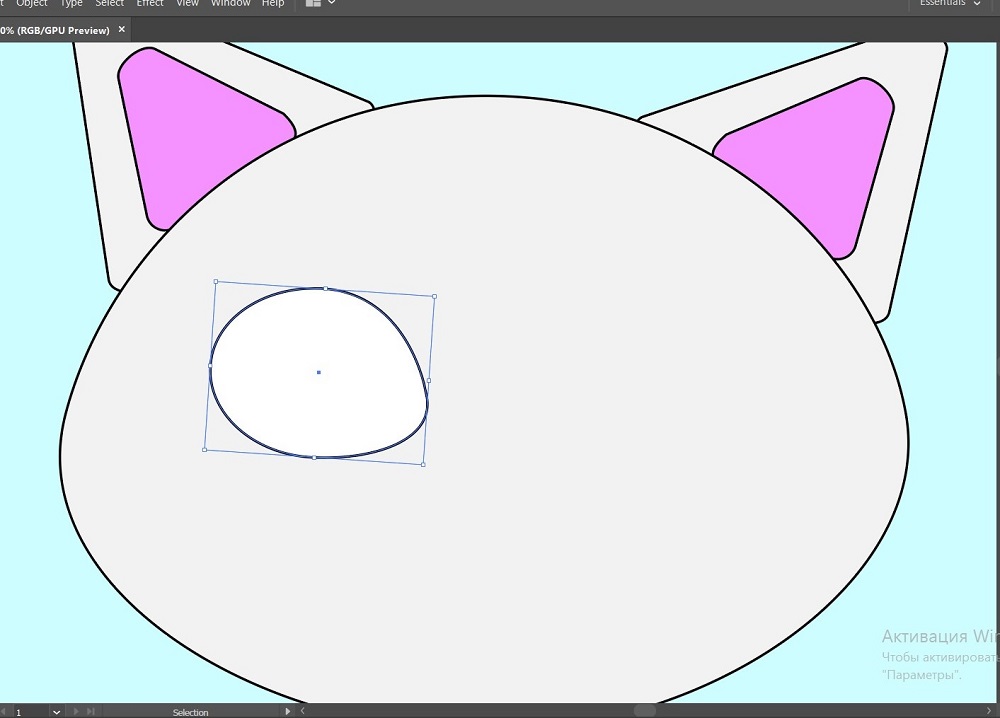
Task: Open the Window menu
Action: pyautogui.click(x=230, y=4)
